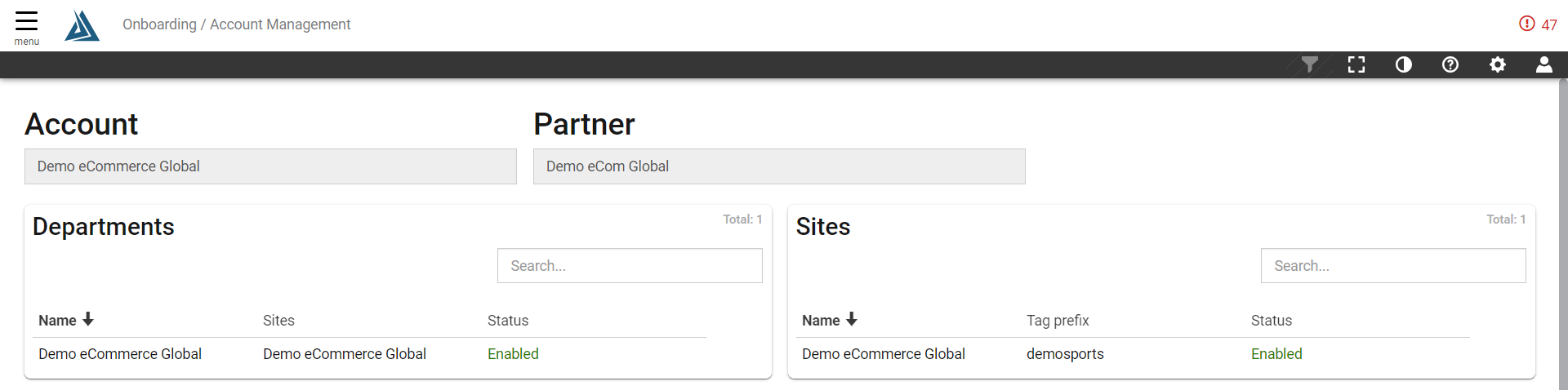Click the page vertical scrollbar
1568x390 pixels.
click(1563, 234)
